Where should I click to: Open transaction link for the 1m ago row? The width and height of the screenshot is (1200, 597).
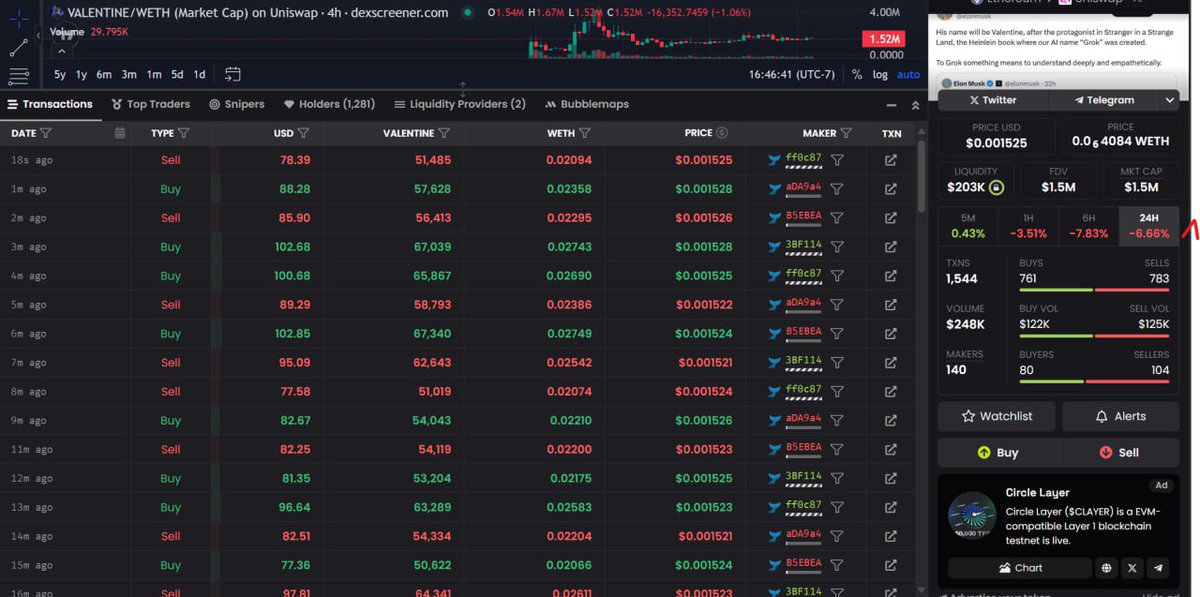pyautogui.click(x=891, y=189)
